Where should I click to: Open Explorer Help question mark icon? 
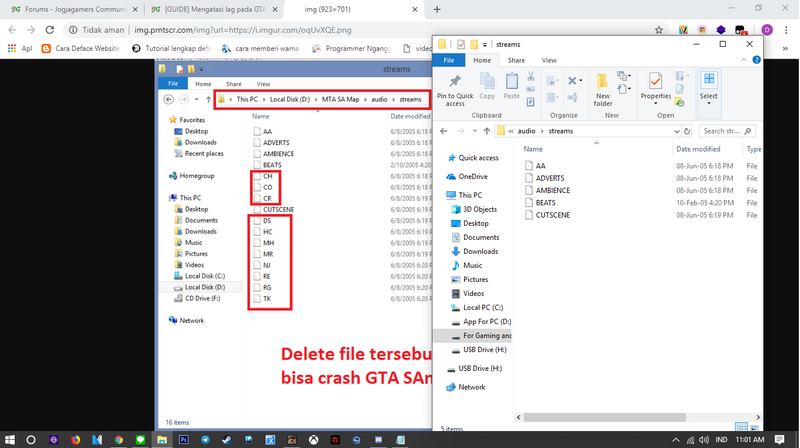pos(756,60)
